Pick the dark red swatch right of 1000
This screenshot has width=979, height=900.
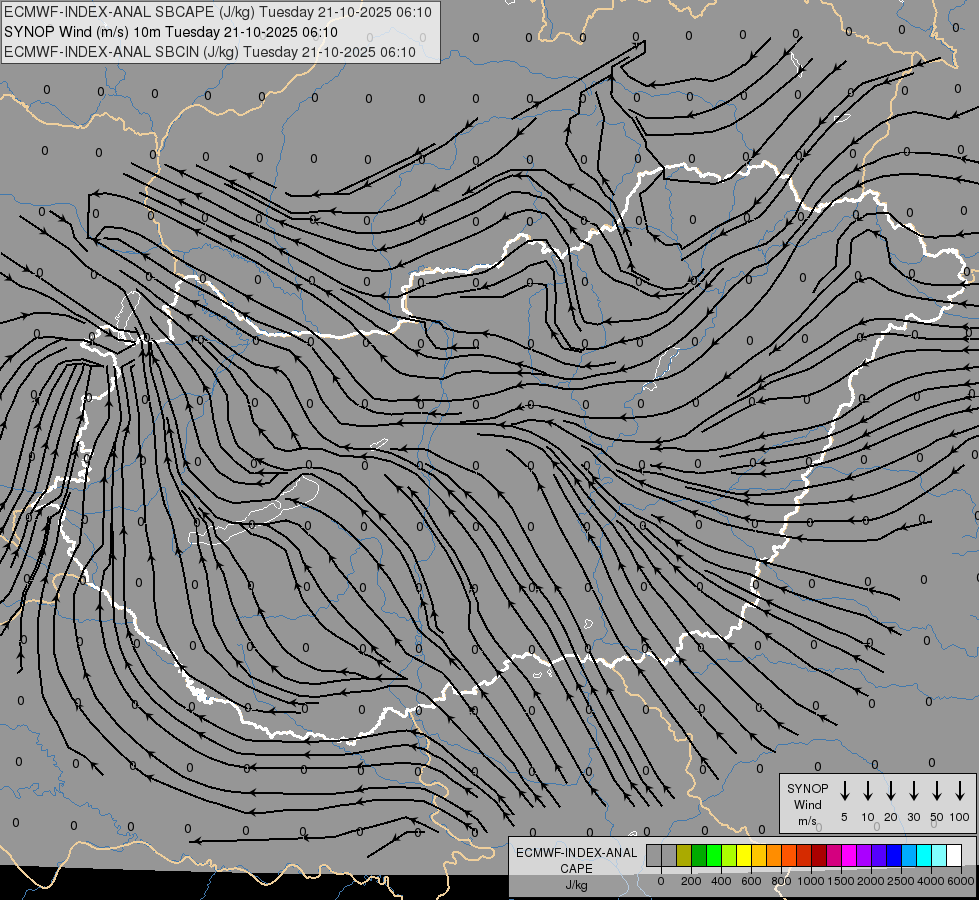point(819,855)
